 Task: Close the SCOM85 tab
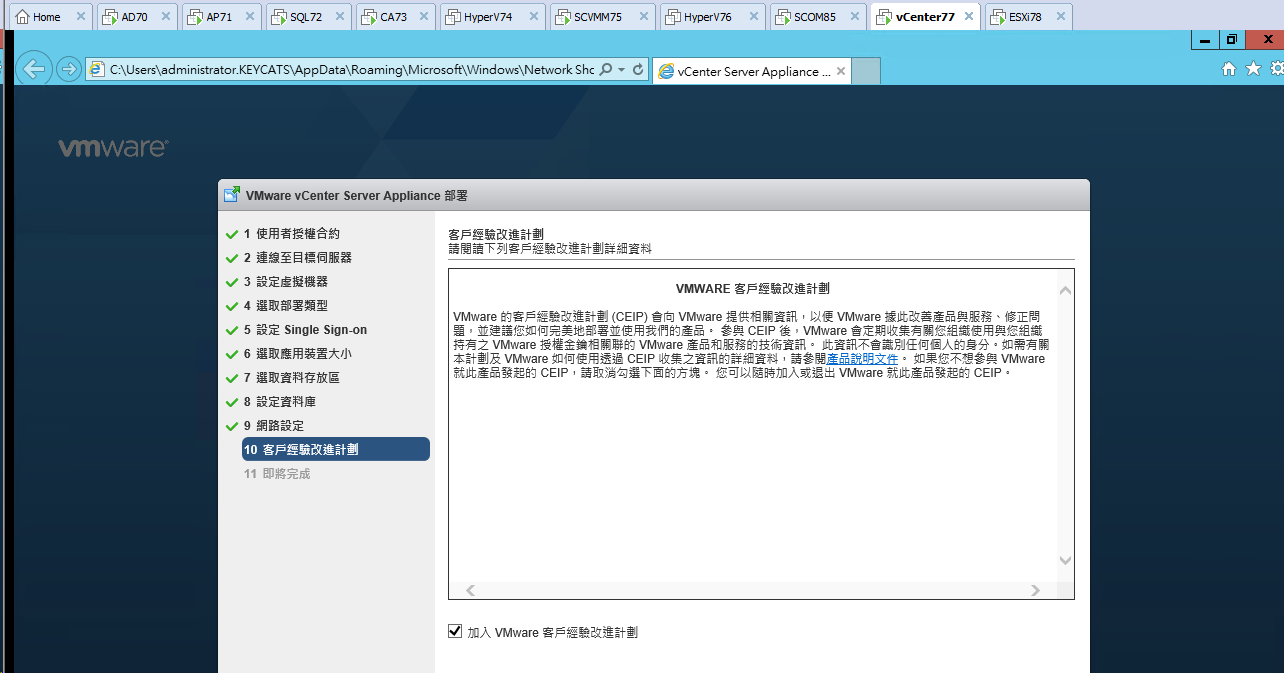point(853,17)
